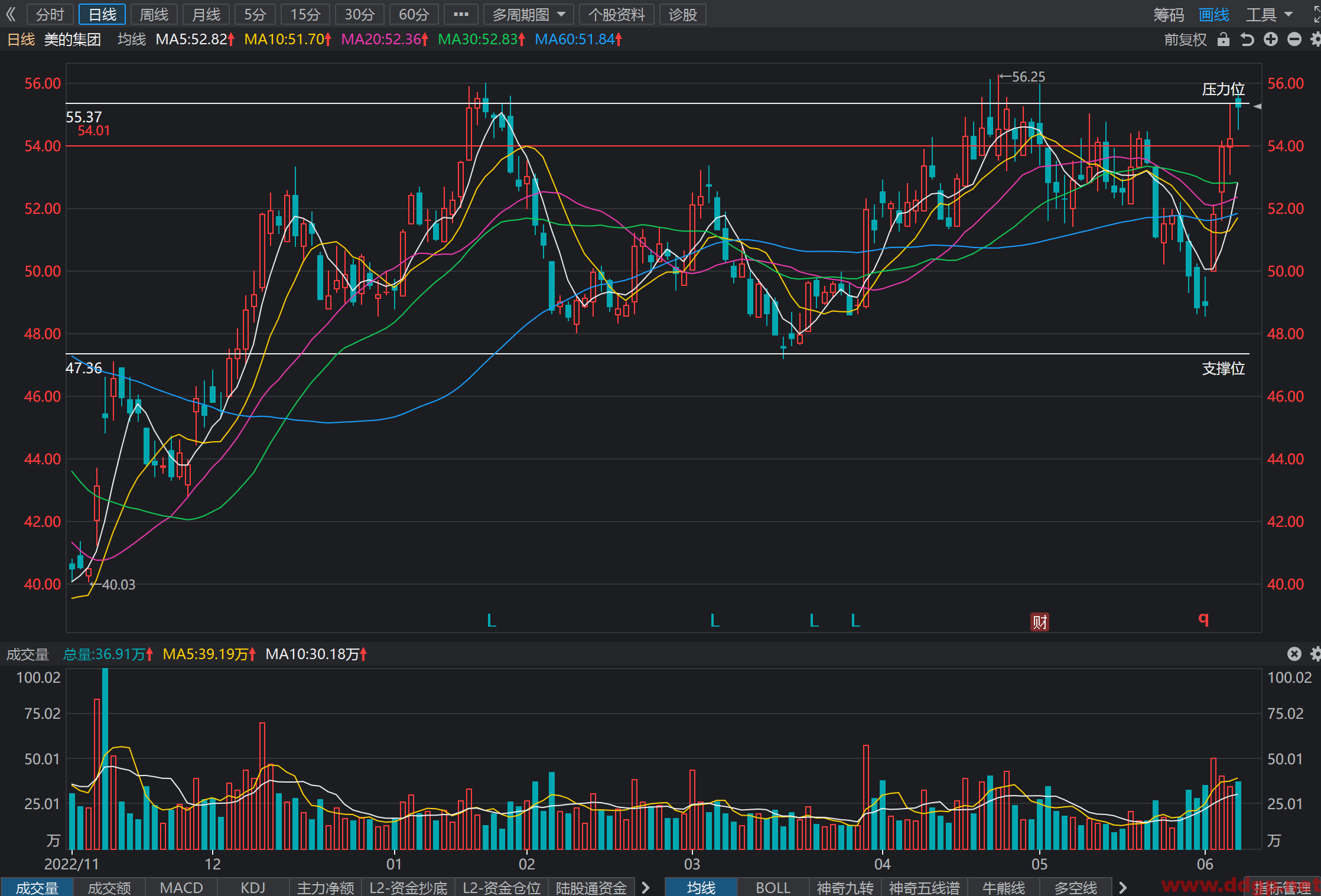Select the L2-资金仓位 indicator tab
Screen dimensions: 1321x896
pos(502,887)
